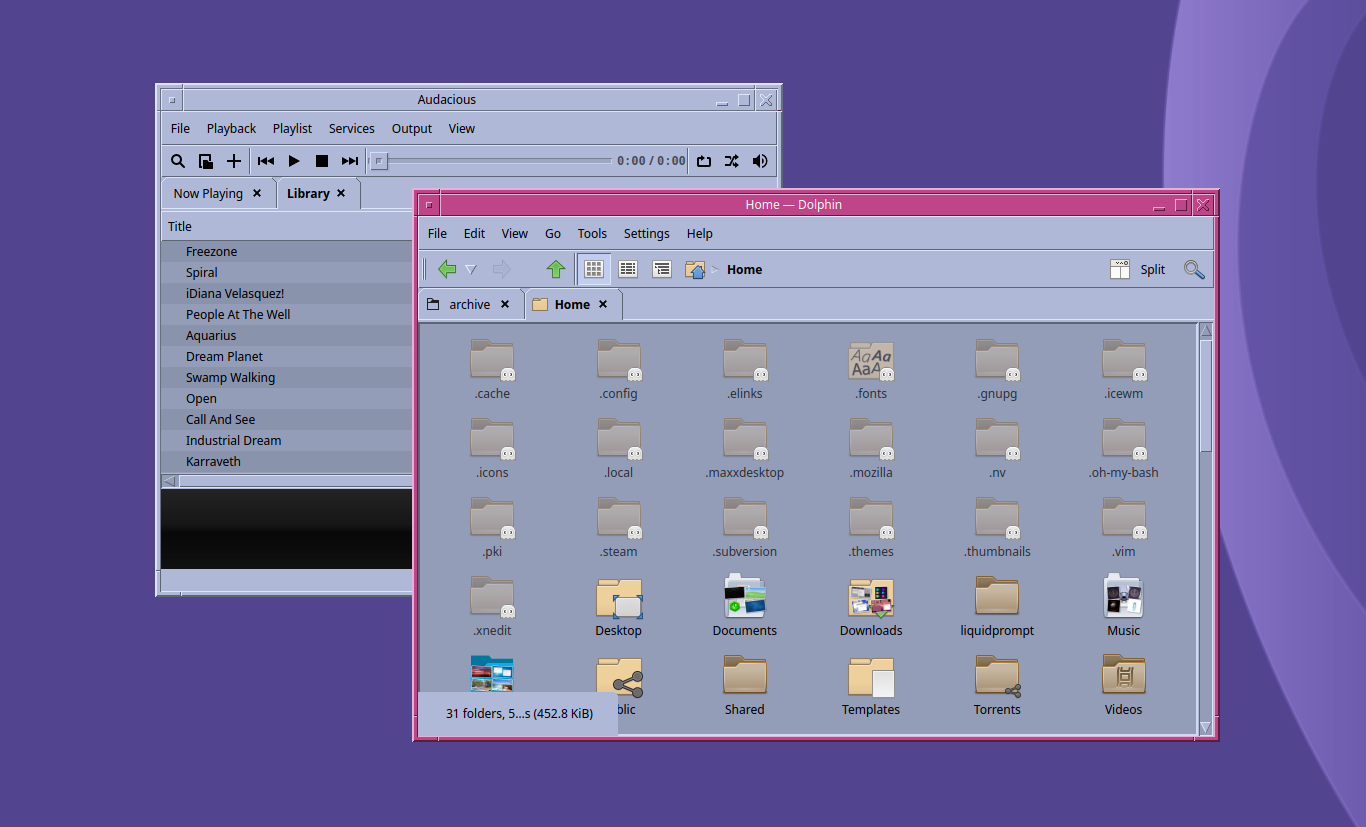This screenshot has height=827, width=1366.
Task: Select the Music folder
Action: 1124,605
